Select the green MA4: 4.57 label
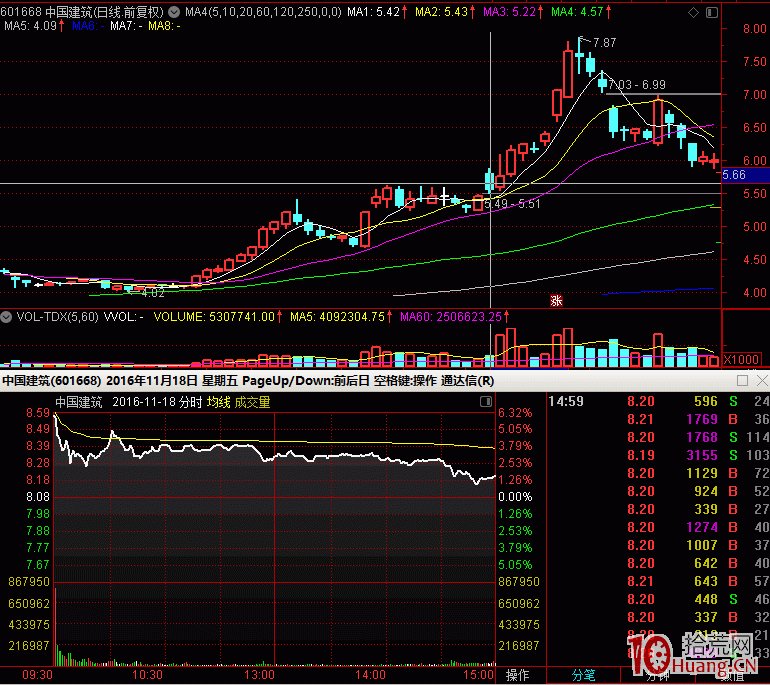Viewport: 770px width, 685px height. click(581, 12)
